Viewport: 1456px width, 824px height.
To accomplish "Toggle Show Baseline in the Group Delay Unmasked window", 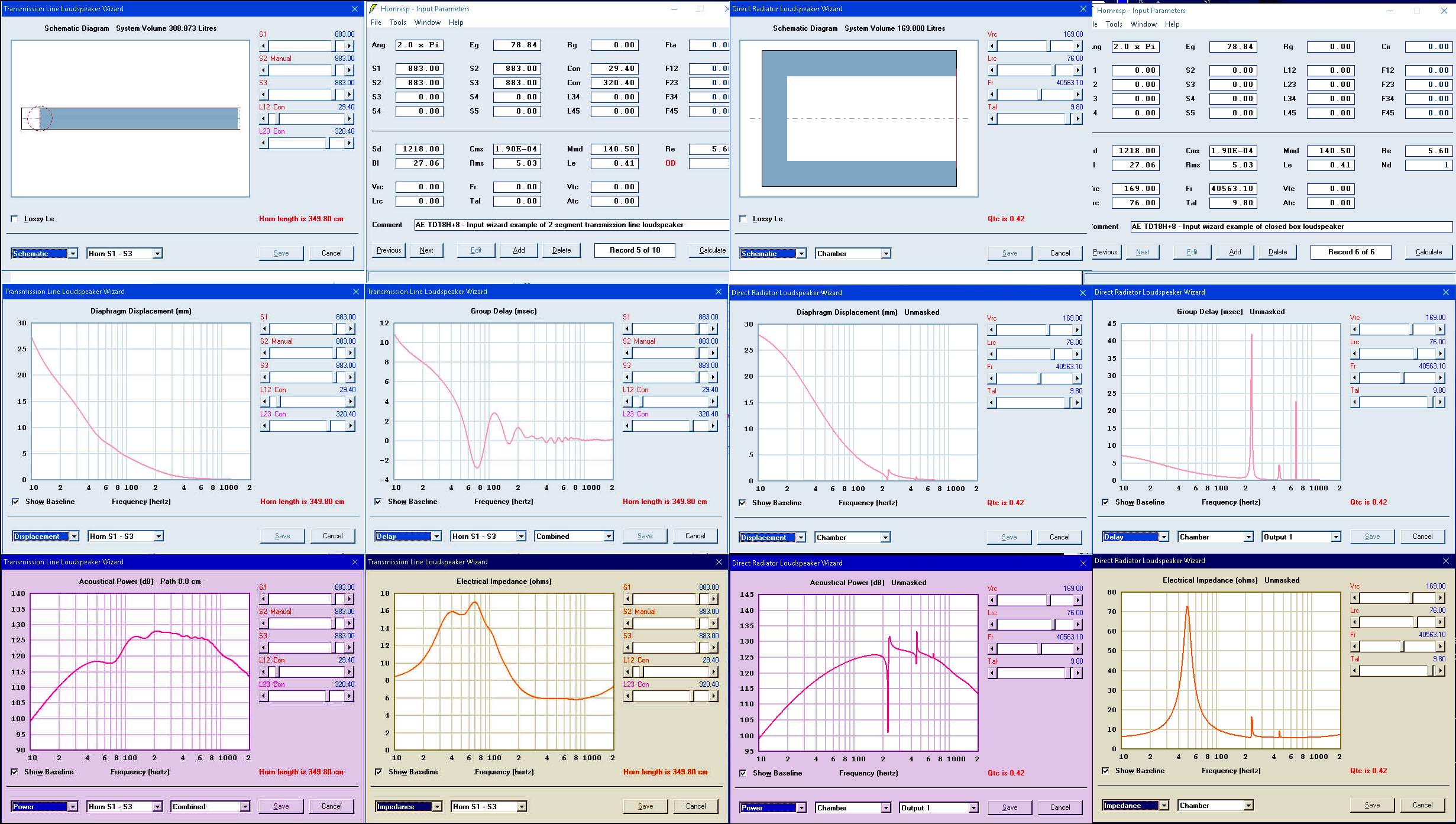I will [1105, 502].
